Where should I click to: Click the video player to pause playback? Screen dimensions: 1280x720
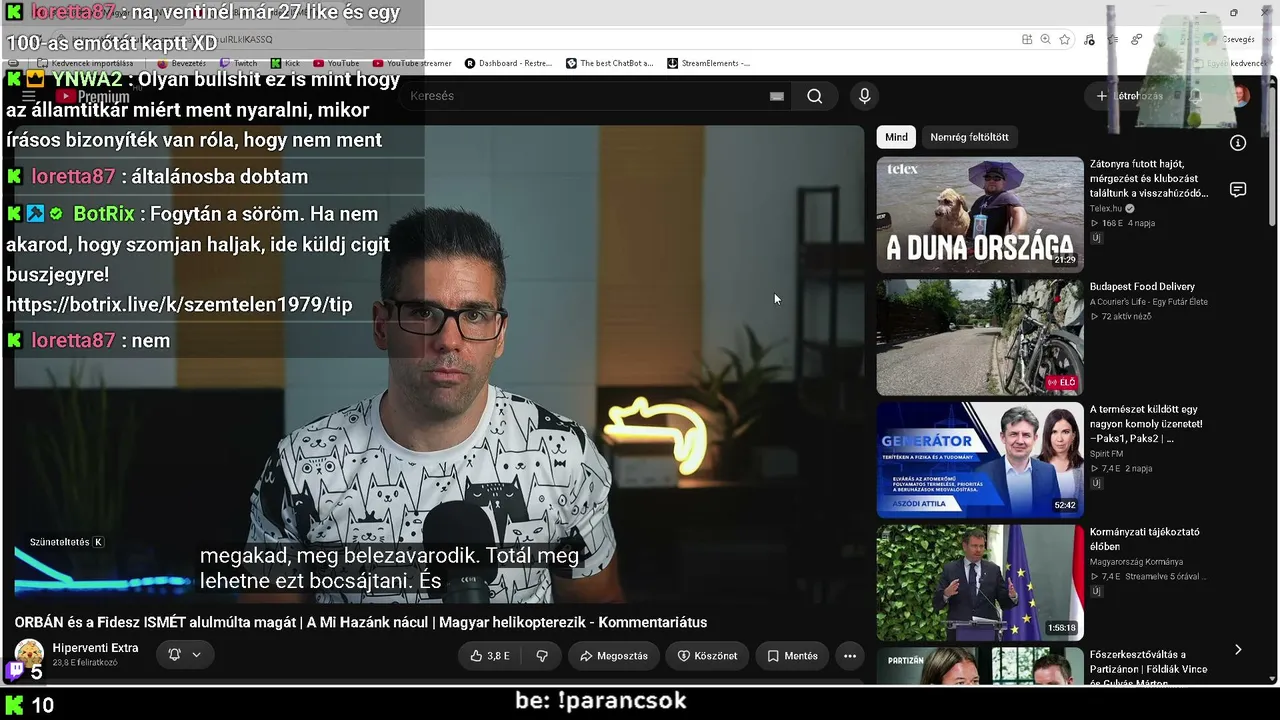pyautogui.click(x=438, y=364)
